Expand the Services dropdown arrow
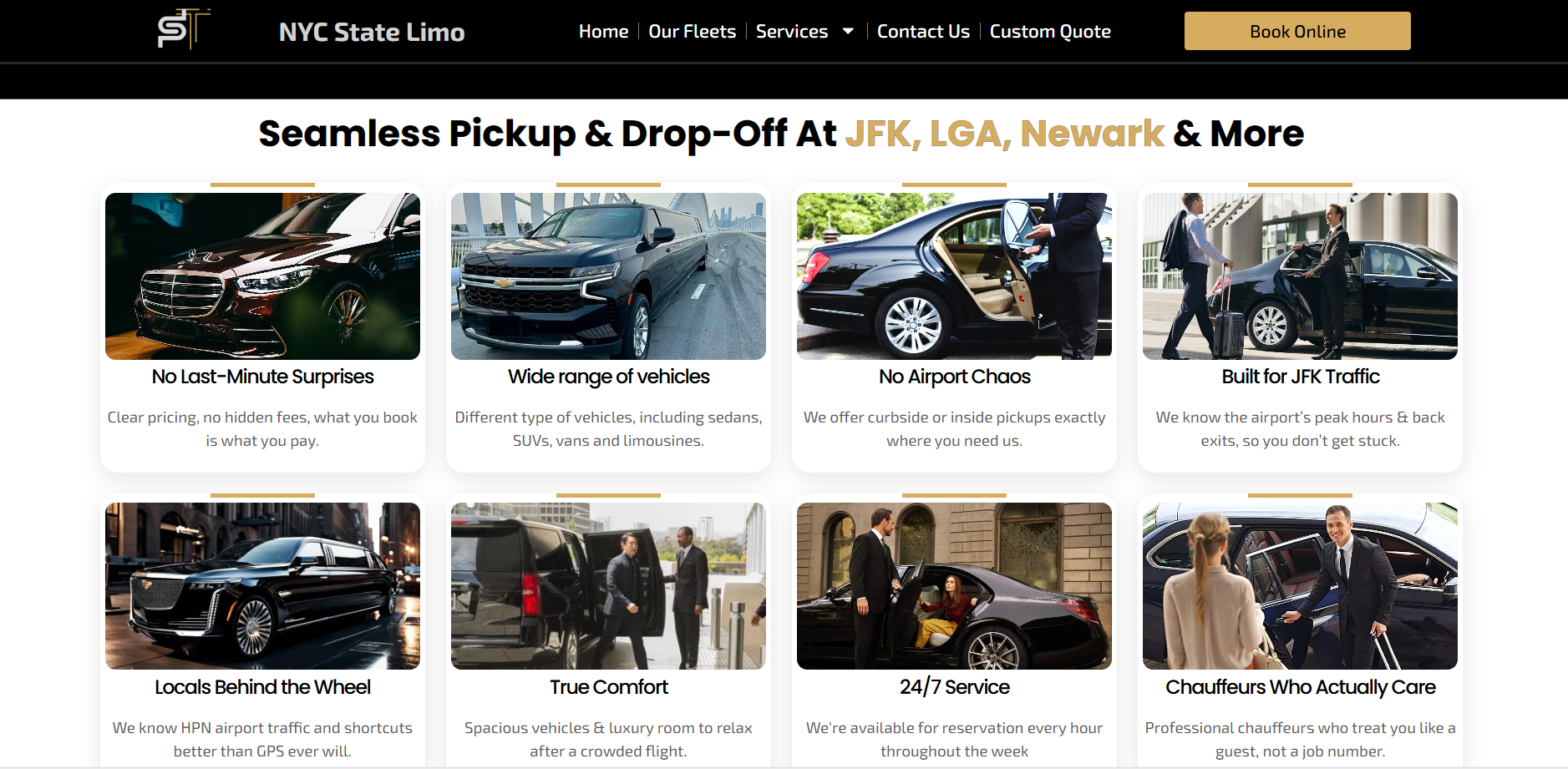This screenshot has height=769, width=1568. 848,32
